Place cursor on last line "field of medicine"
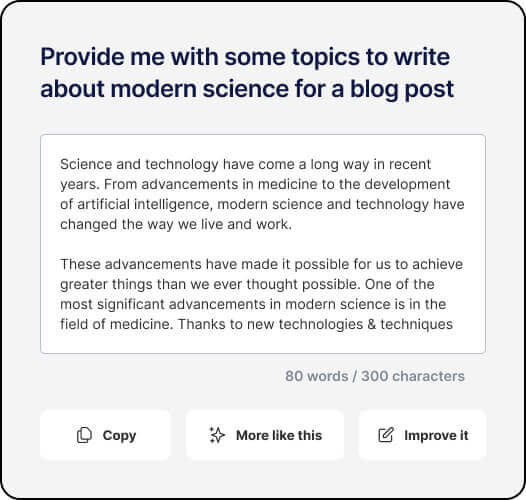526x500 pixels. [x=256, y=324]
